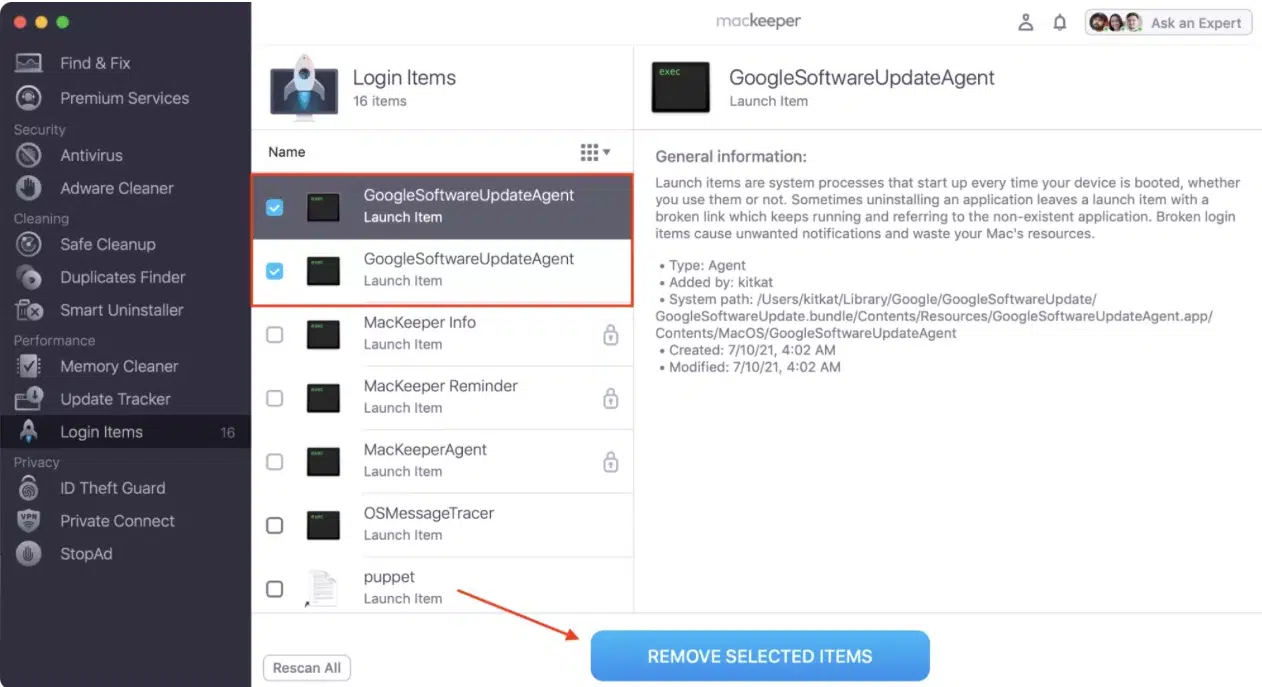Click the 'Type: Agent' detail line
Screen dimensions: 1262x687
coord(703,266)
